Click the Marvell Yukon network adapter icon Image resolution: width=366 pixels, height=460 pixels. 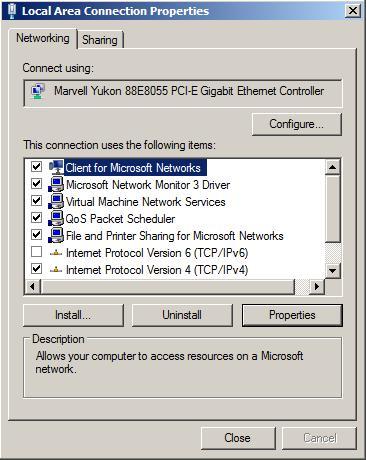38,92
